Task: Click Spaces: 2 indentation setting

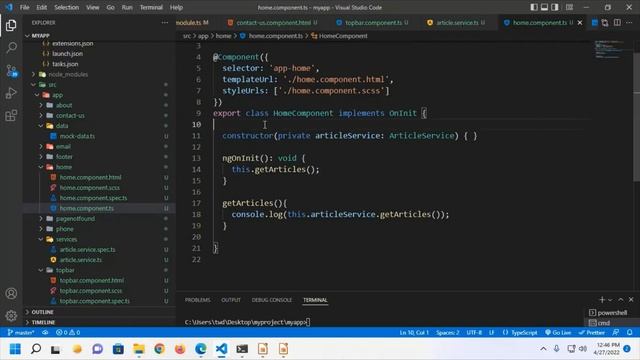Action: coord(448,333)
